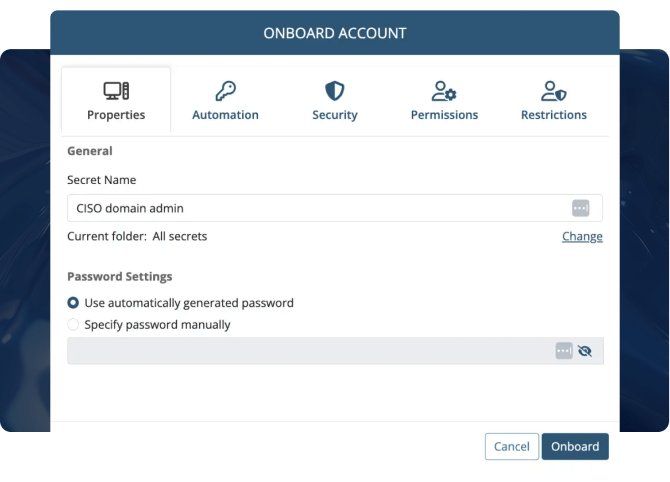This screenshot has height=482, width=670.
Task: Switch to the Automation tab
Action: [225, 100]
